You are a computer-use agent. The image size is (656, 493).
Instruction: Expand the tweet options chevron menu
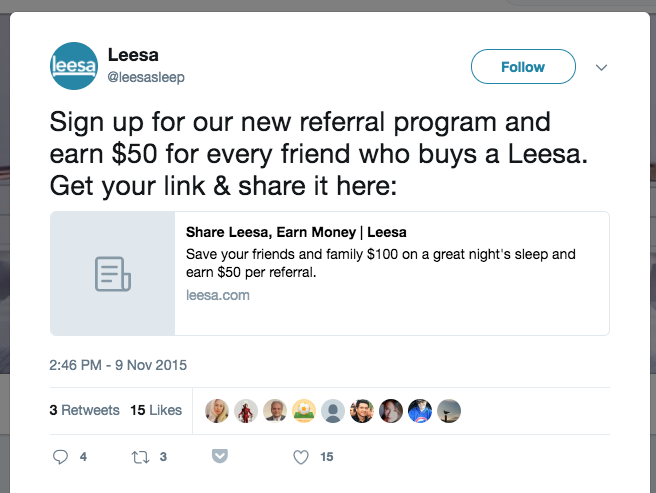pos(601,67)
